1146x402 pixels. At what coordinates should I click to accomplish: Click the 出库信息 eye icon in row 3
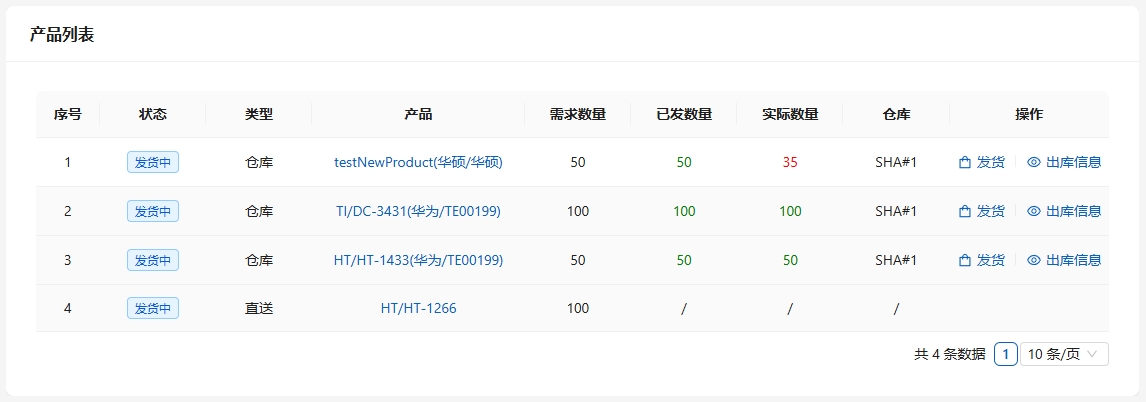tap(1034, 260)
